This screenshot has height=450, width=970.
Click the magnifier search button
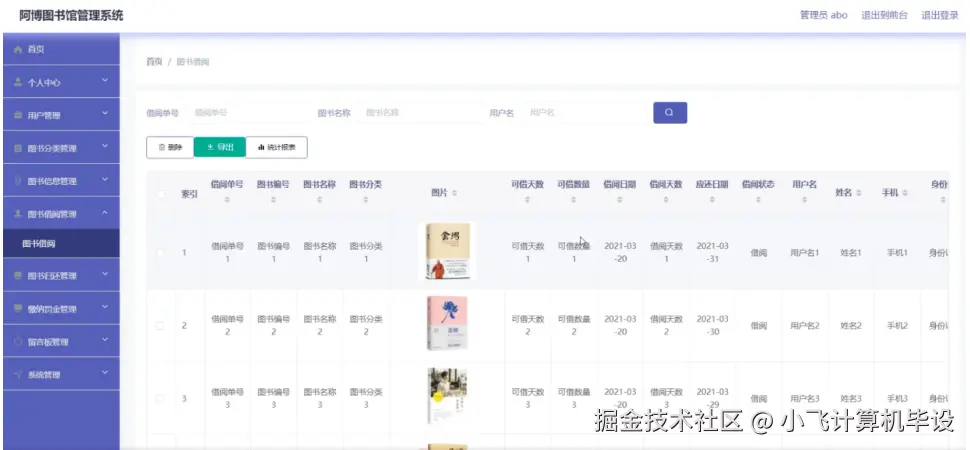670,113
